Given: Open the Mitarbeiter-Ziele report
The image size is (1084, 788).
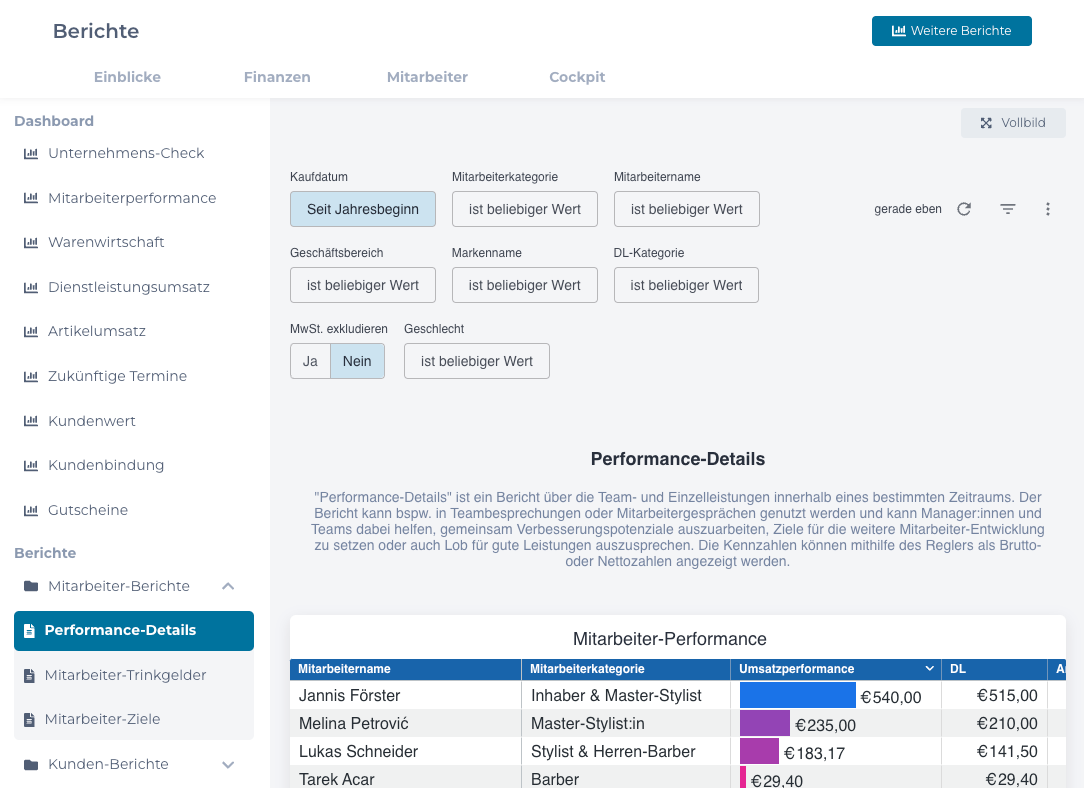Looking at the screenshot, I should [x=102, y=719].
